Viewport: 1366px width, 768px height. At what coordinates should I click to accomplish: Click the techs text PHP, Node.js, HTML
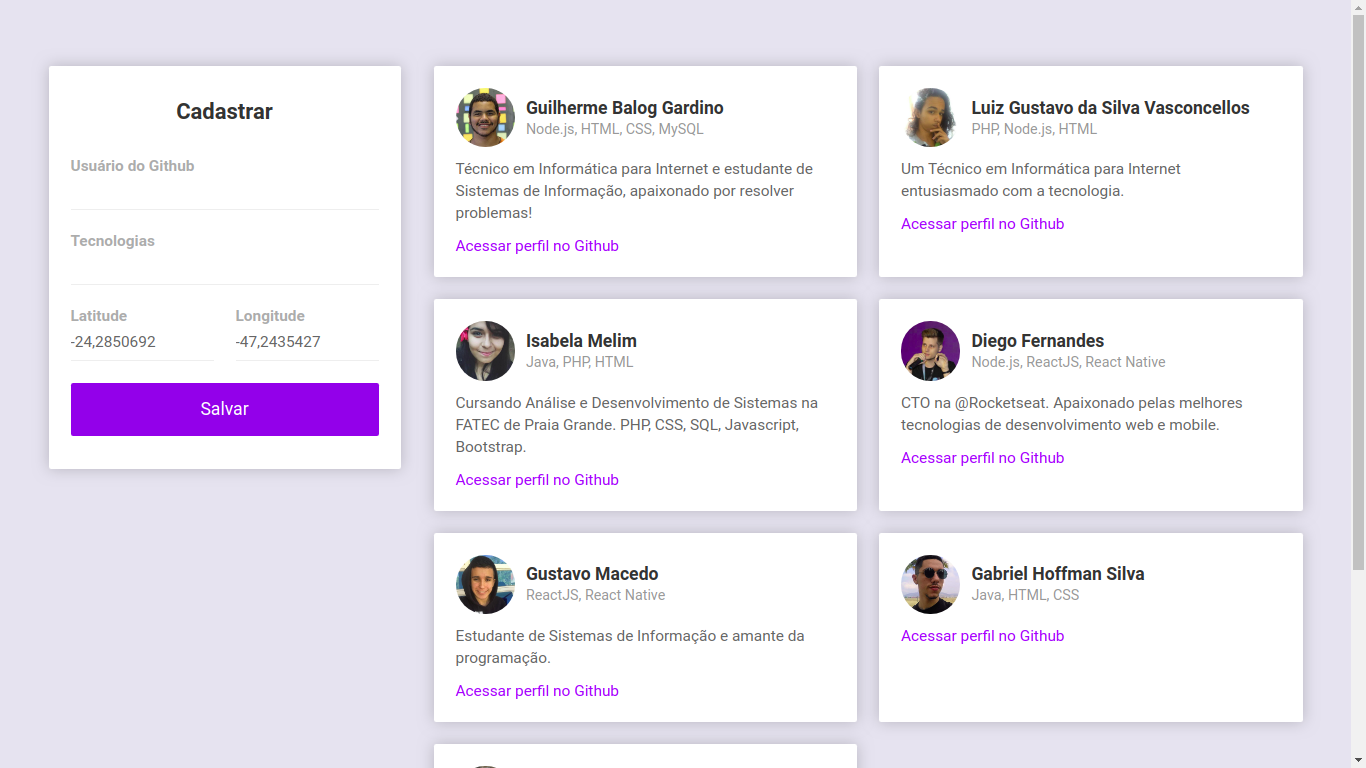(1034, 129)
